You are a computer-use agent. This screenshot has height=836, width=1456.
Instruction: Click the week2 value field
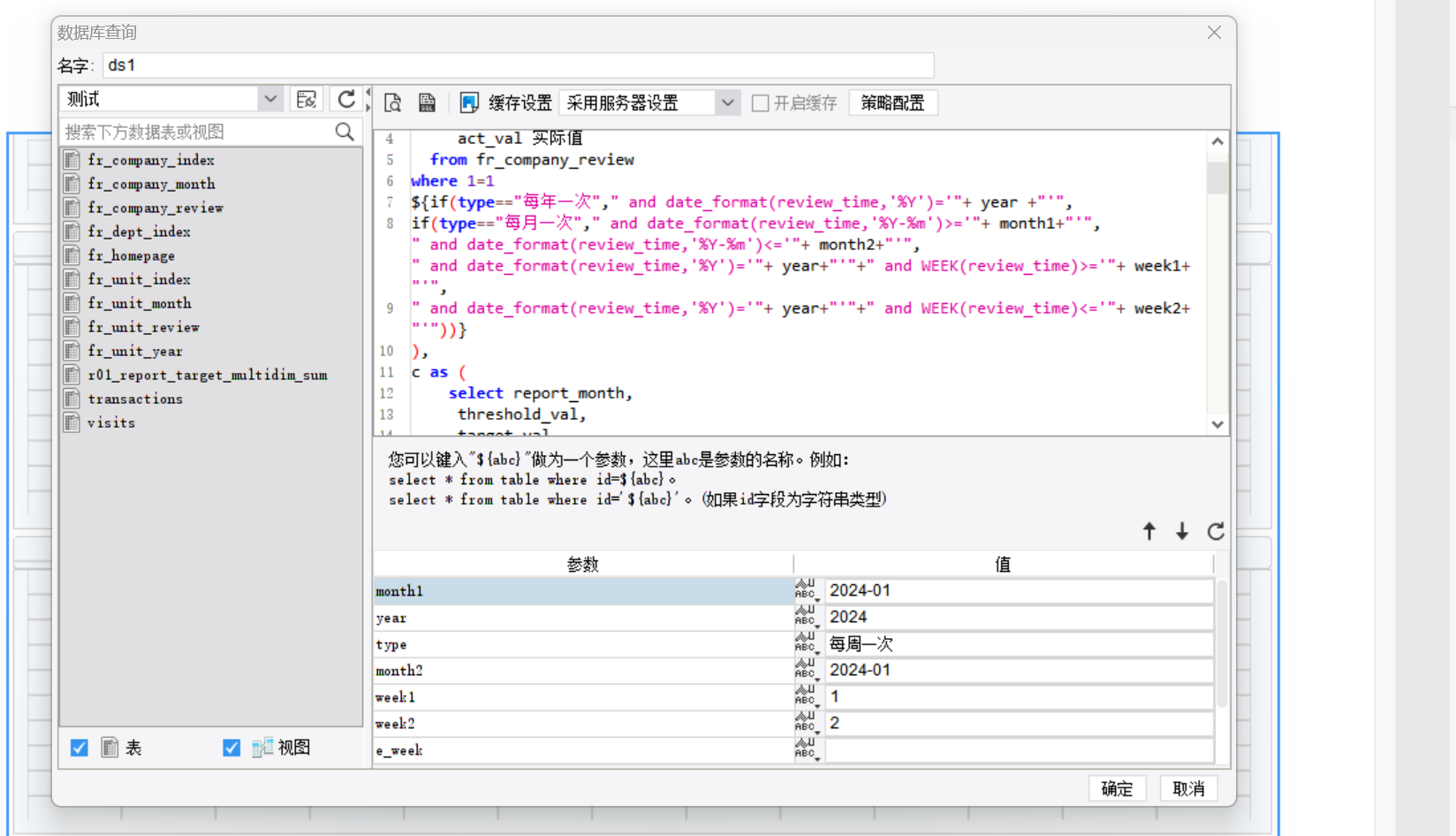point(1020,723)
